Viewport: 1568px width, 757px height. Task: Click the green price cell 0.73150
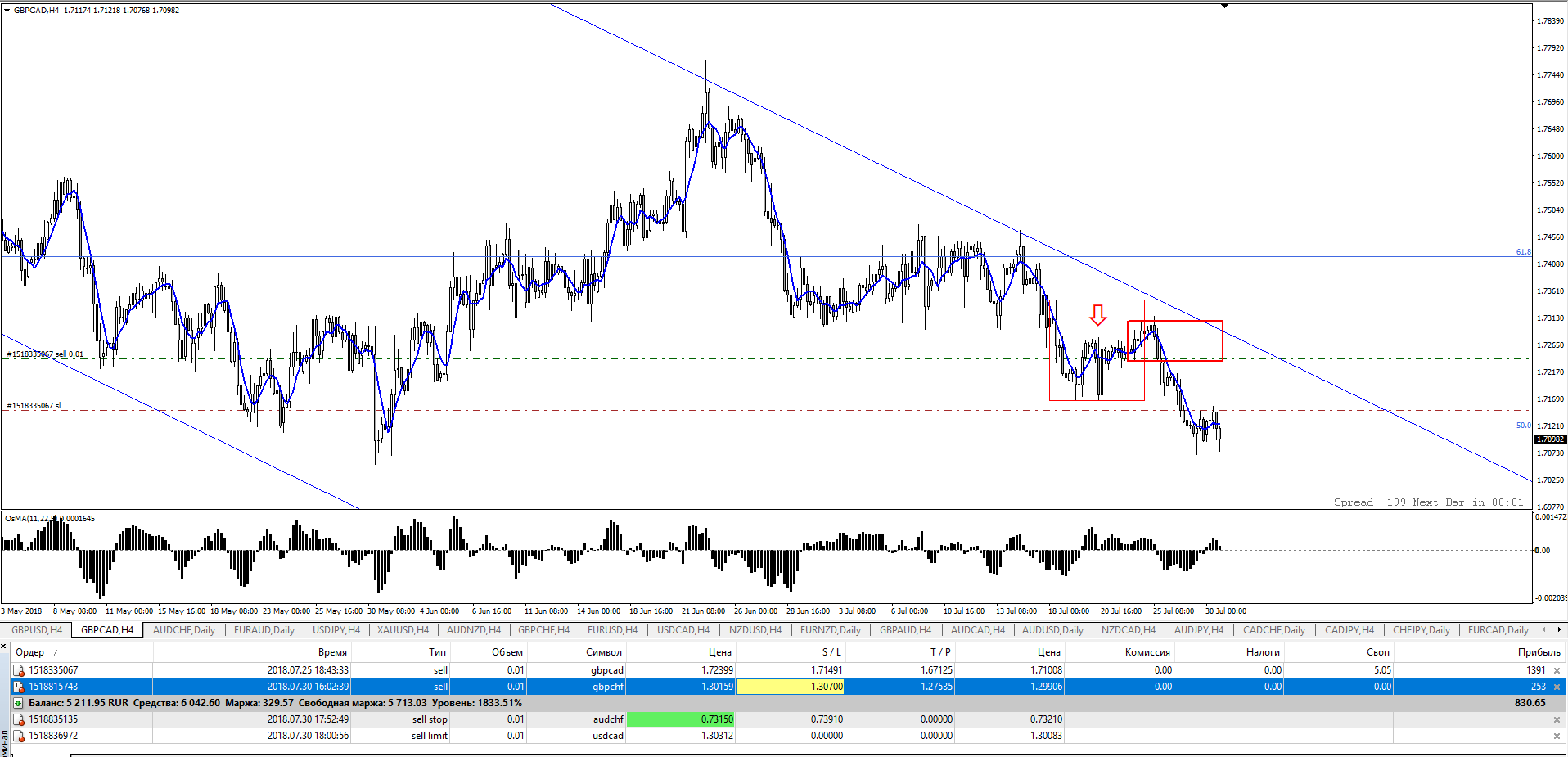tap(681, 719)
